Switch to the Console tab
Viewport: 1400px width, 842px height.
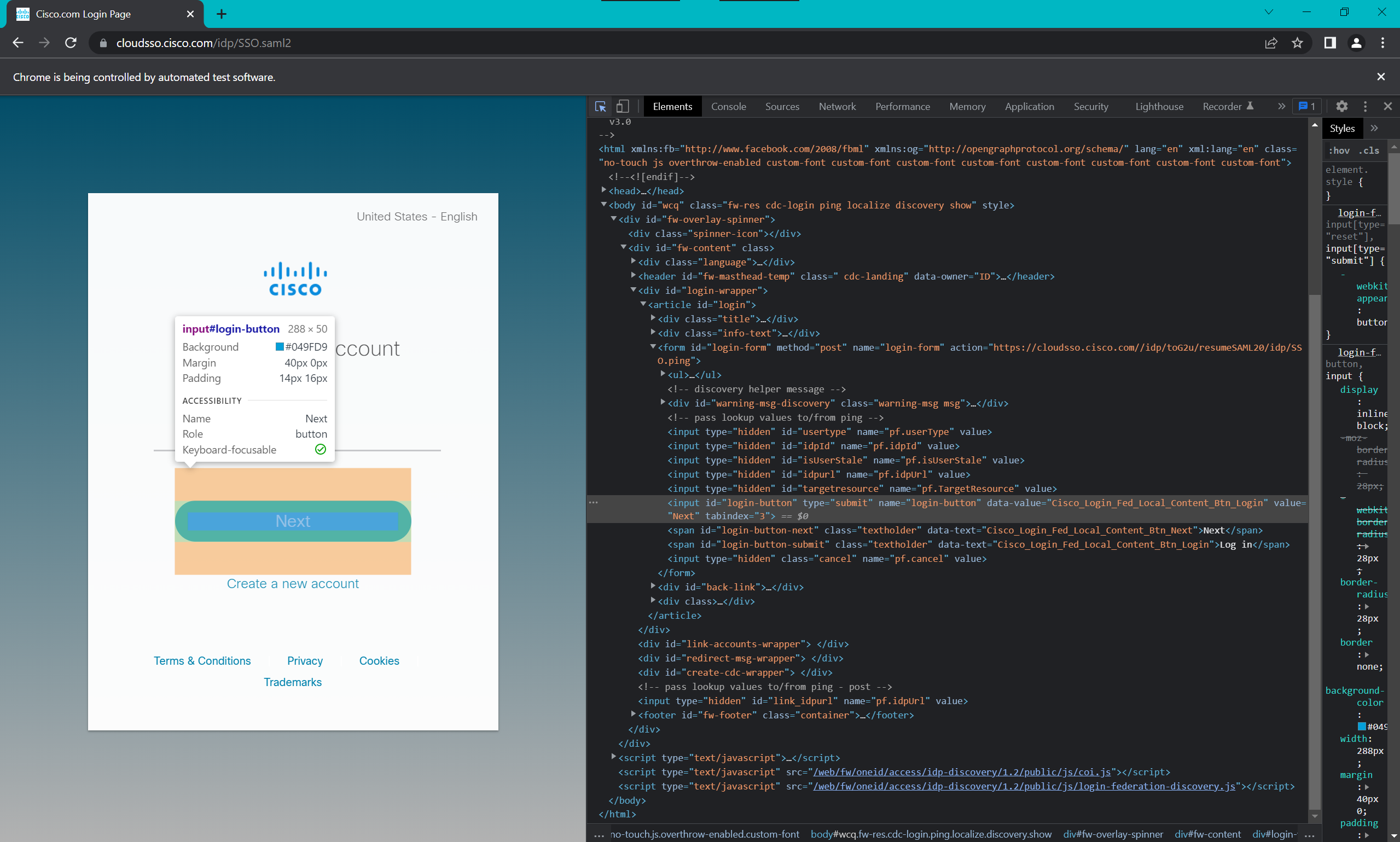coord(728,106)
